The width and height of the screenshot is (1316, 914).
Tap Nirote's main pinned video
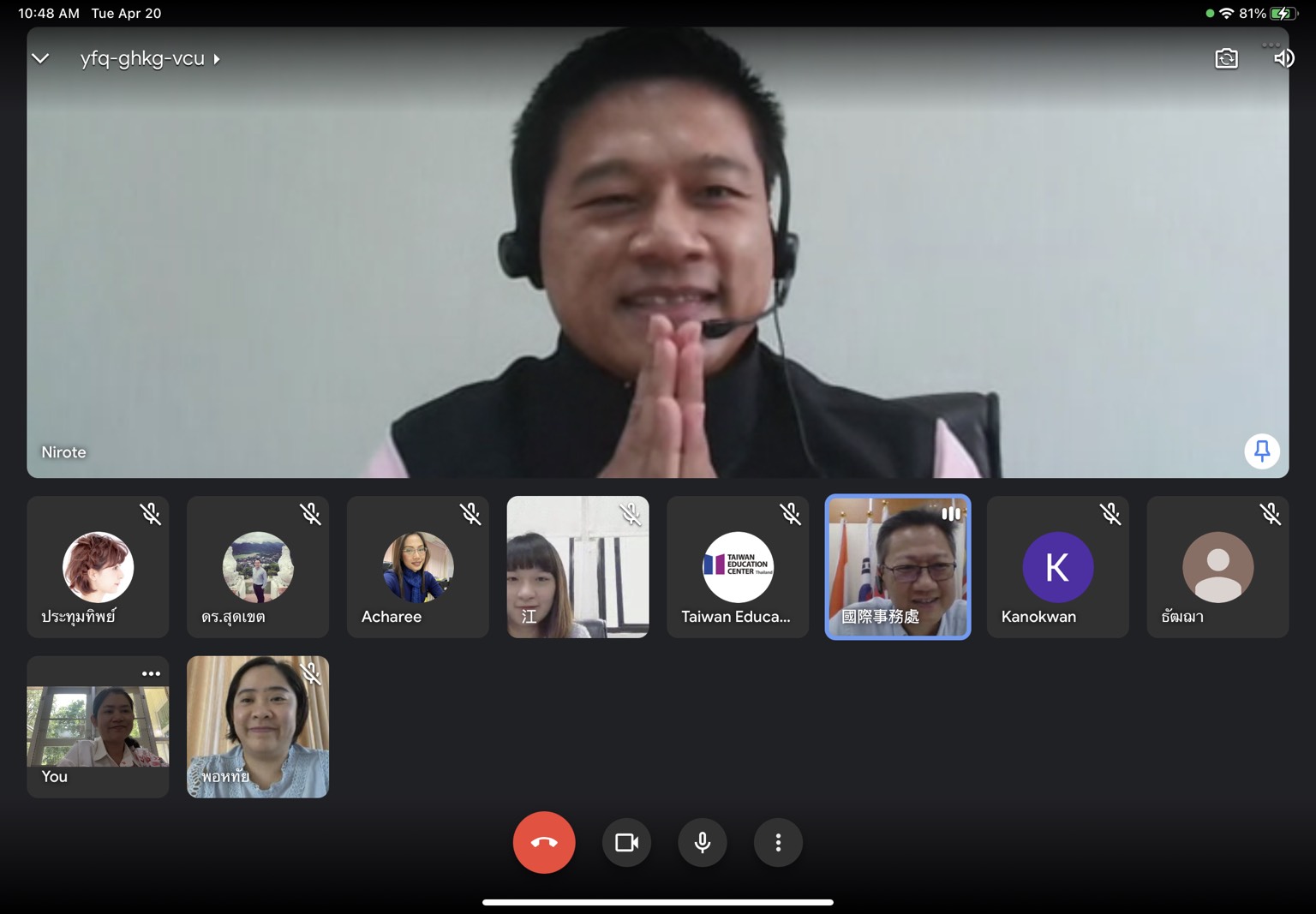coord(657,253)
